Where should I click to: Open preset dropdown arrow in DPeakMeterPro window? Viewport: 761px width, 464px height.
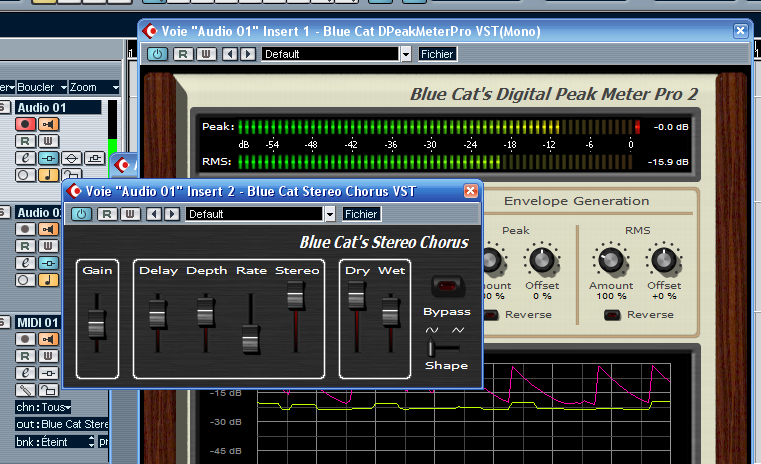pos(406,54)
